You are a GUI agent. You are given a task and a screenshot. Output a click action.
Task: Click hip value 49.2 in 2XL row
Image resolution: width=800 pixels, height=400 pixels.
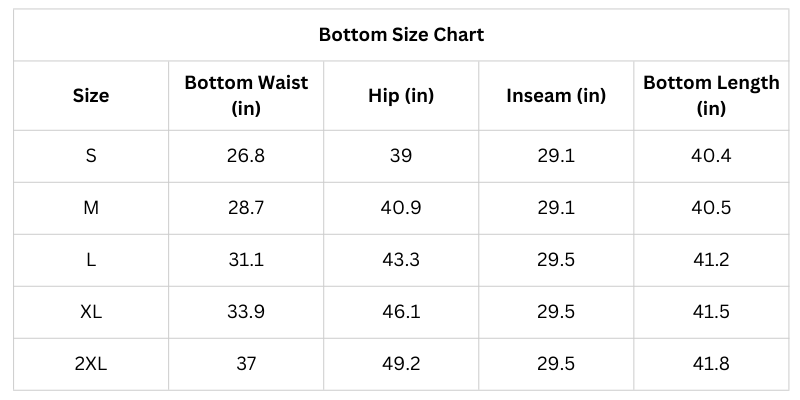coord(401,364)
